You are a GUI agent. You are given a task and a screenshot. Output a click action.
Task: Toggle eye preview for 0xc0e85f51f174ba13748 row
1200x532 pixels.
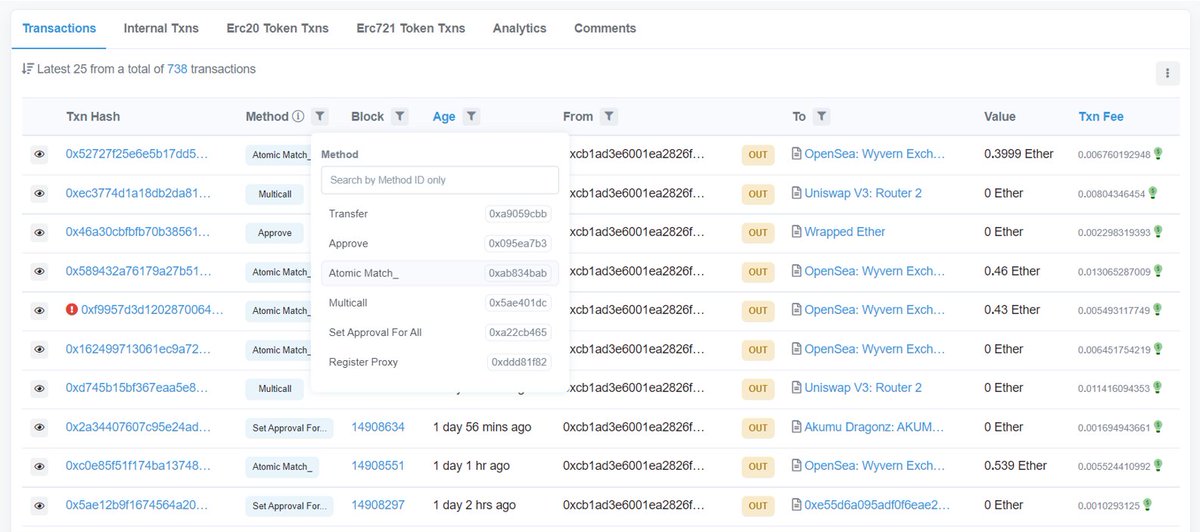tap(39, 467)
